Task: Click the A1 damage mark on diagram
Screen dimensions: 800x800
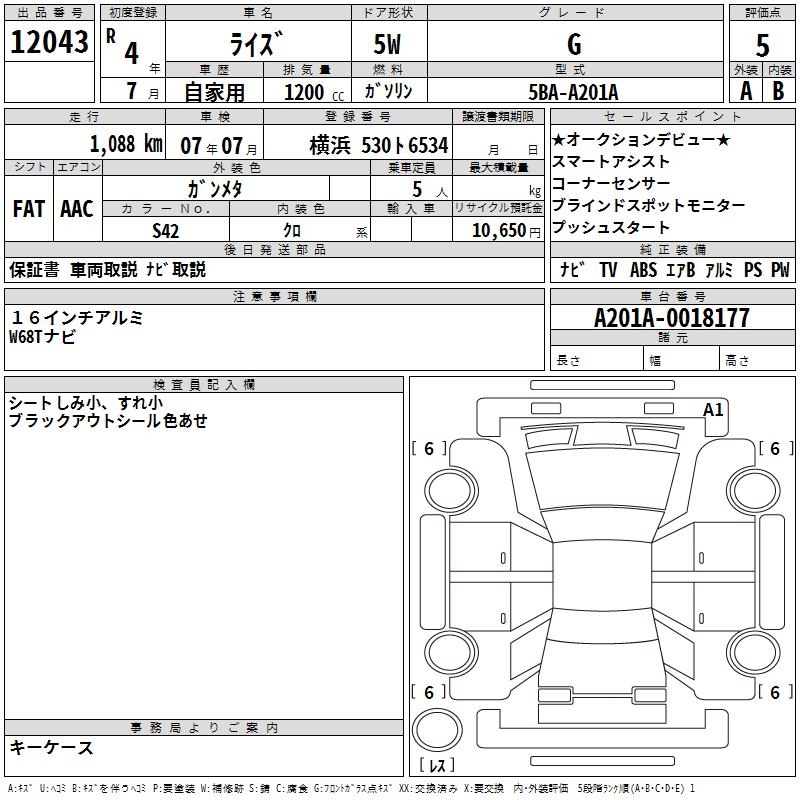Action: click(713, 410)
